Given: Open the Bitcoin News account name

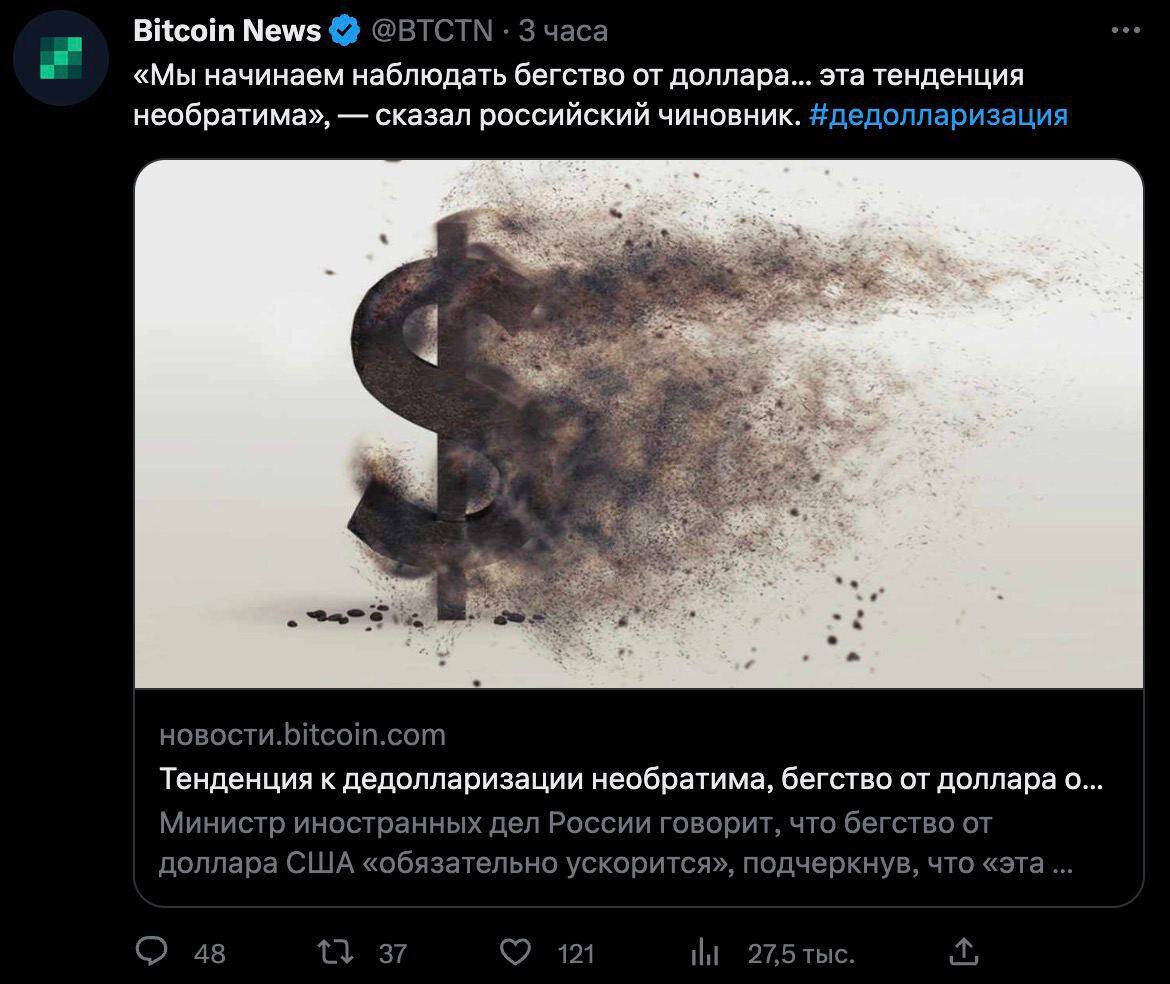Looking at the screenshot, I should 227,31.
